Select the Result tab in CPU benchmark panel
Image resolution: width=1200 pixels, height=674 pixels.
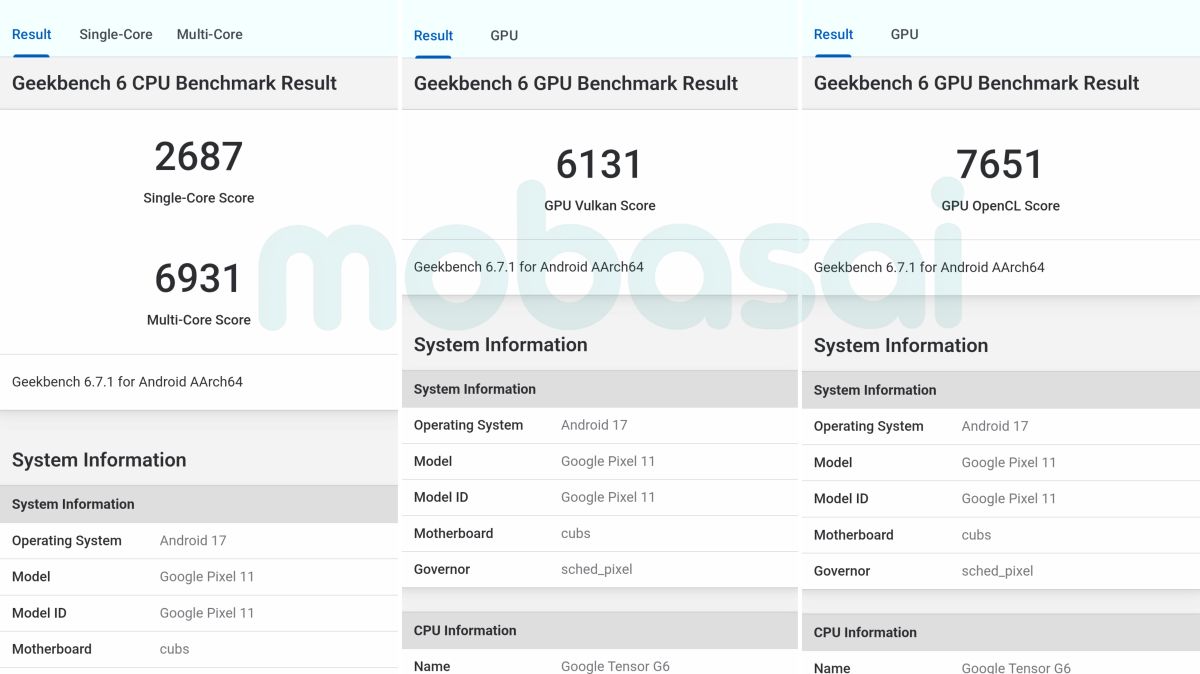coord(32,34)
